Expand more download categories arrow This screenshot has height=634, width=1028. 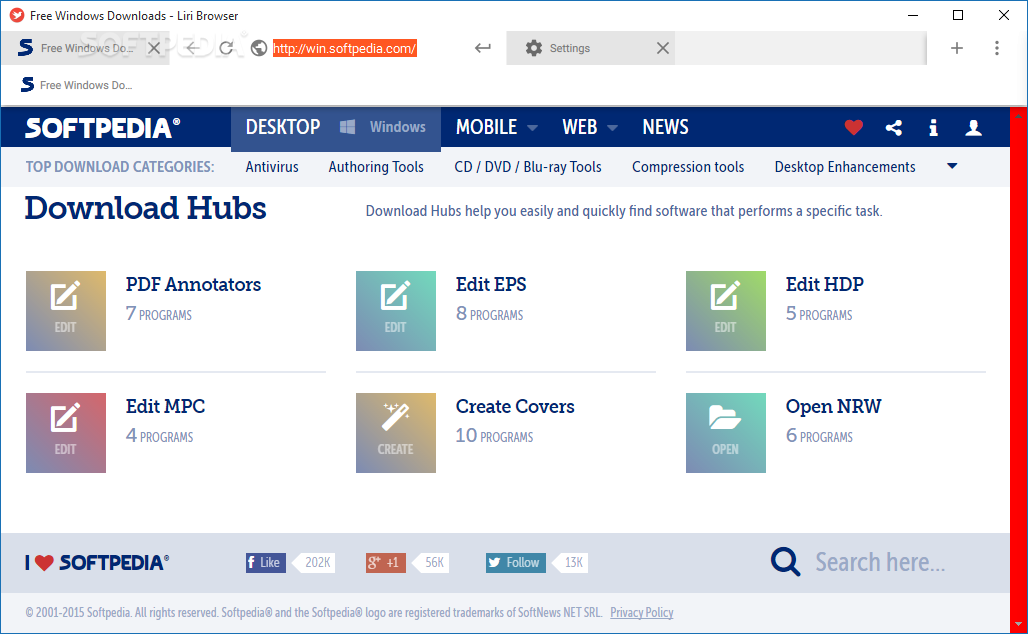[x=952, y=167]
